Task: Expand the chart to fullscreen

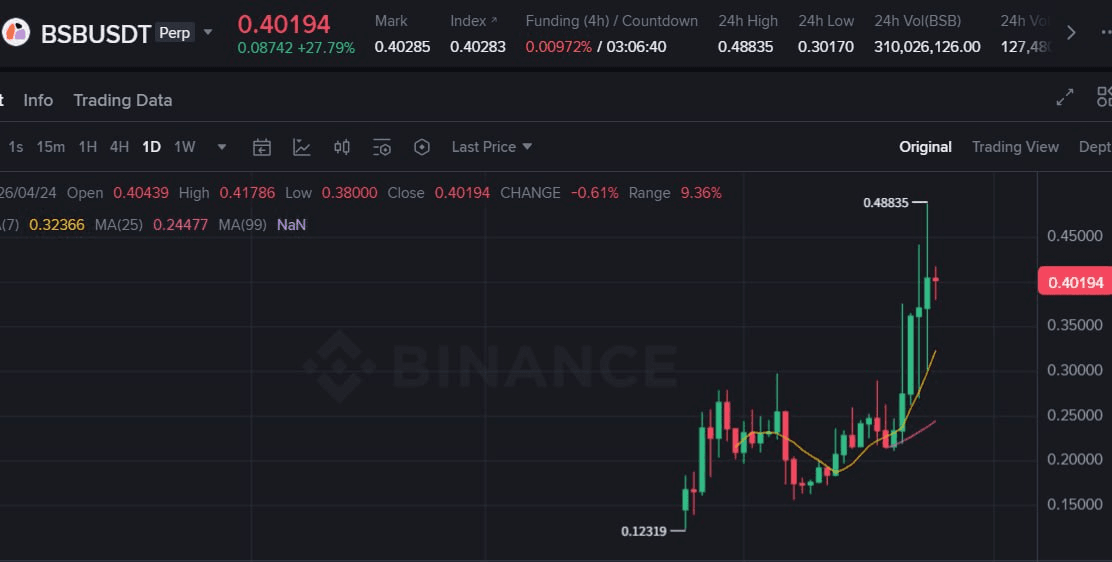Action: (x=1065, y=97)
